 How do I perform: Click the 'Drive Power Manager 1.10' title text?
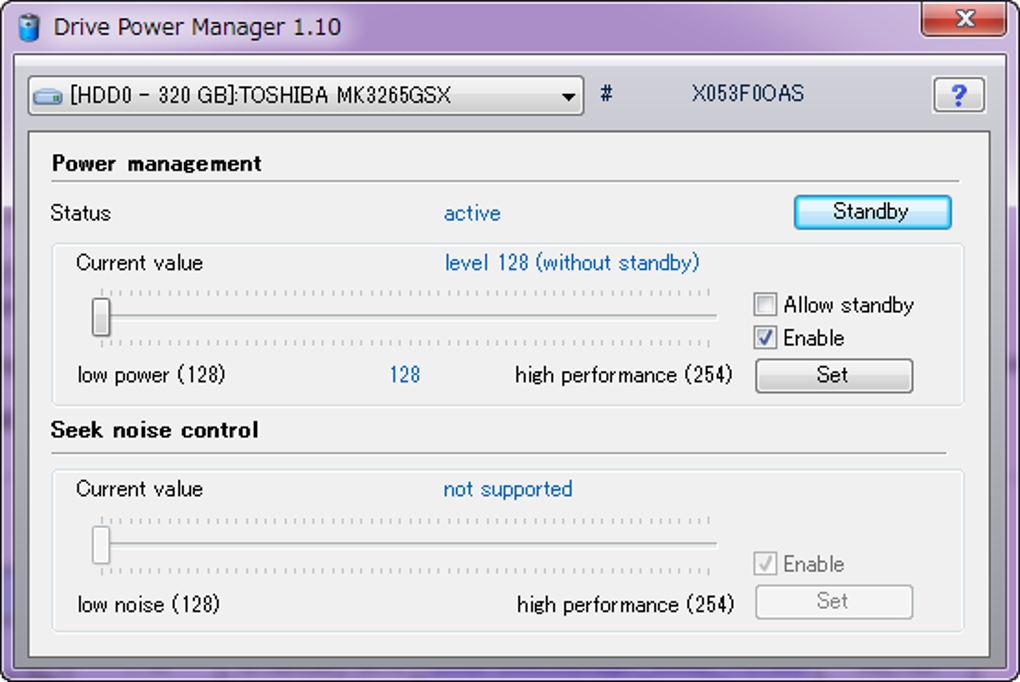point(197,27)
